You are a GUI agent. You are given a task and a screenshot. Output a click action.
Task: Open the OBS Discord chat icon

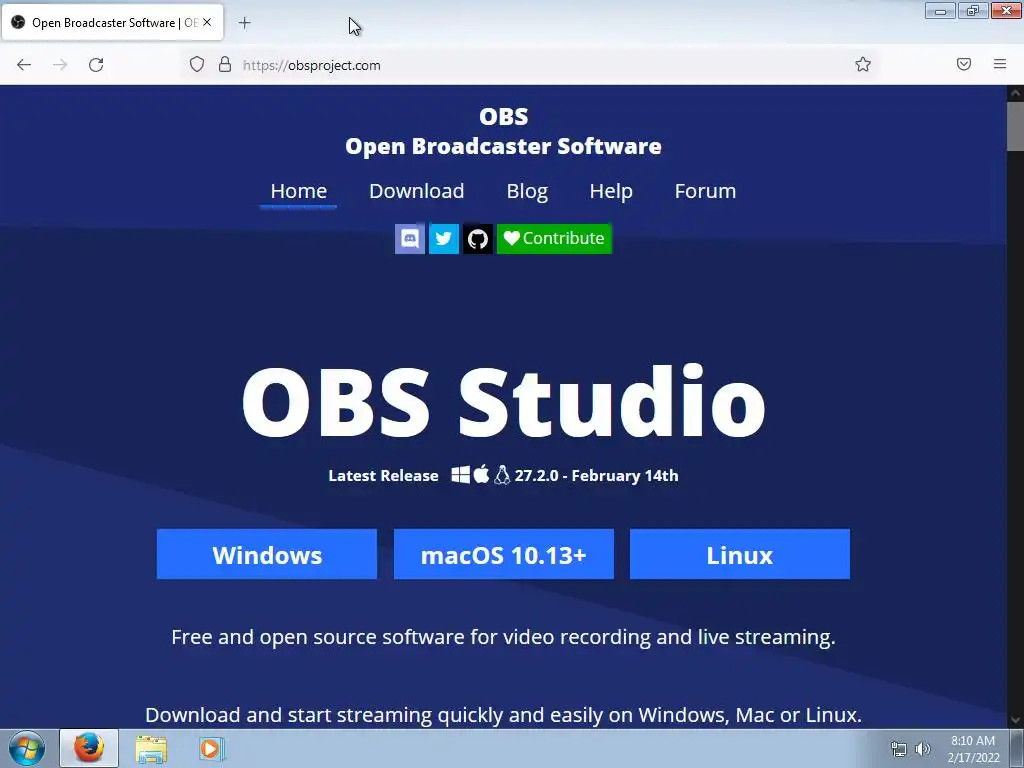pyautogui.click(x=409, y=238)
